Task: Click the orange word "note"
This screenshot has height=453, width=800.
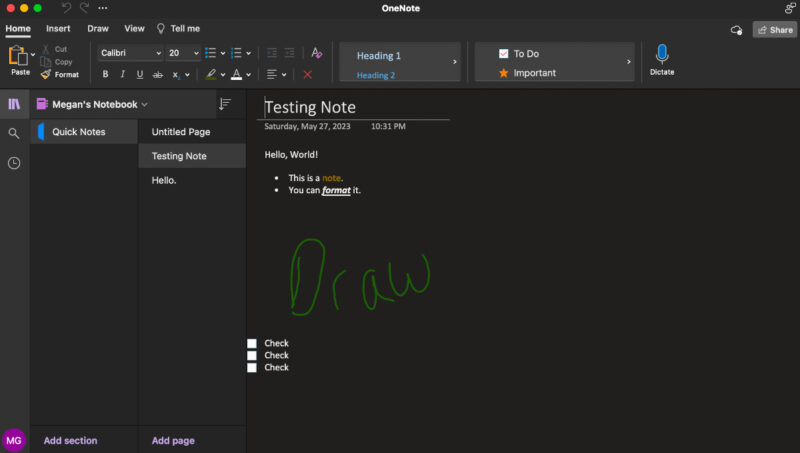Action: click(x=331, y=178)
